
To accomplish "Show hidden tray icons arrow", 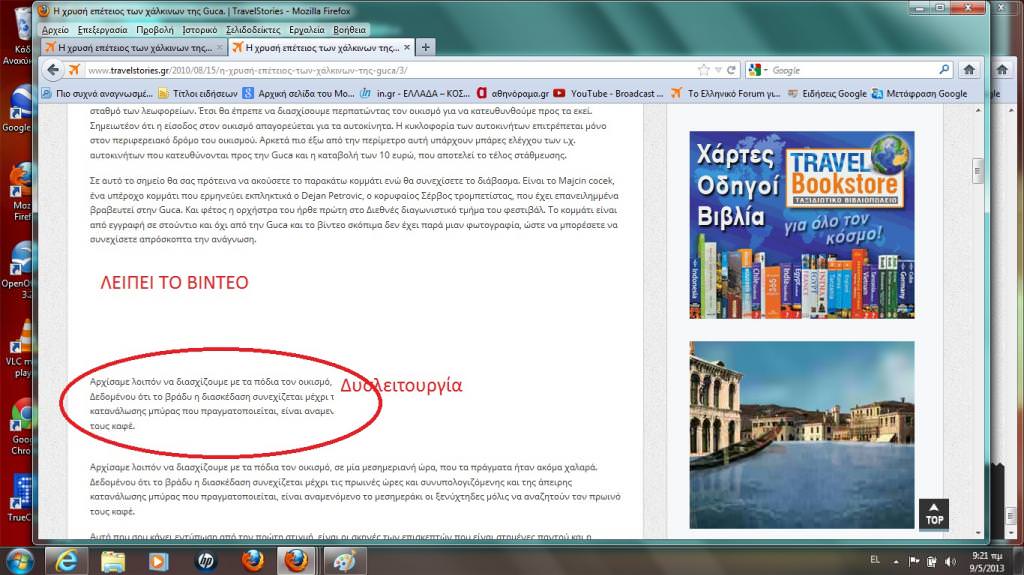I will point(896,561).
